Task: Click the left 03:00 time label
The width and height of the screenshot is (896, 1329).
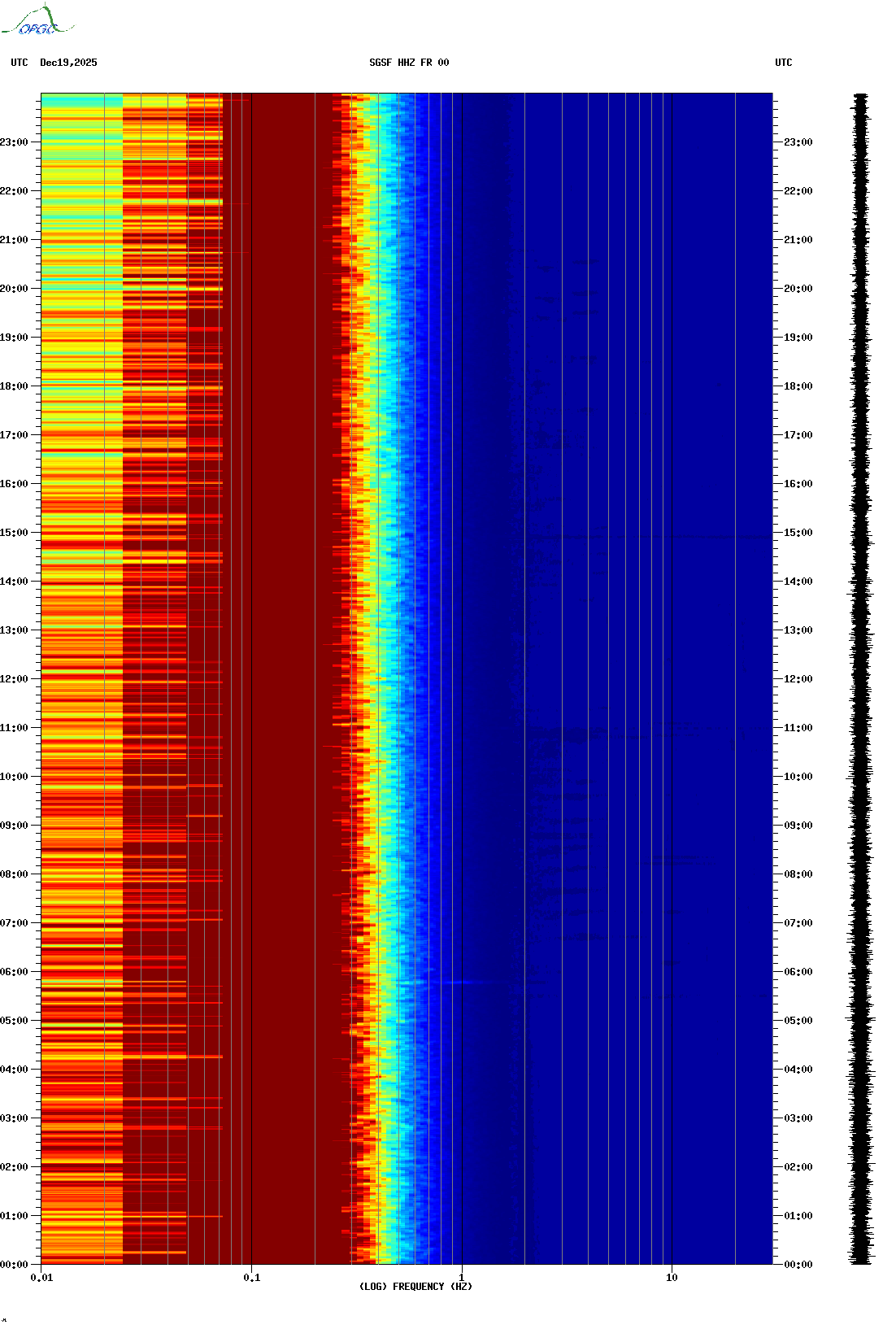Action: pyautogui.click(x=14, y=1118)
